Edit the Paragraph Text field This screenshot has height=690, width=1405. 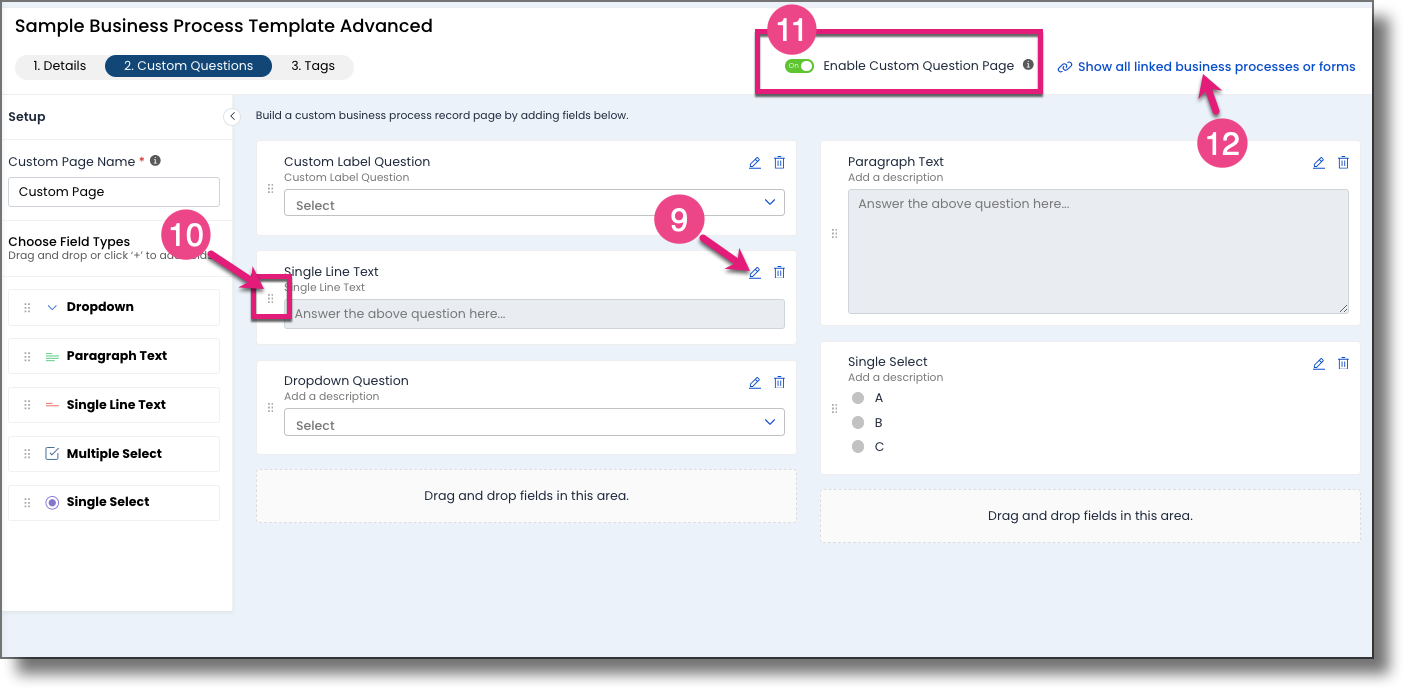[1319, 162]
